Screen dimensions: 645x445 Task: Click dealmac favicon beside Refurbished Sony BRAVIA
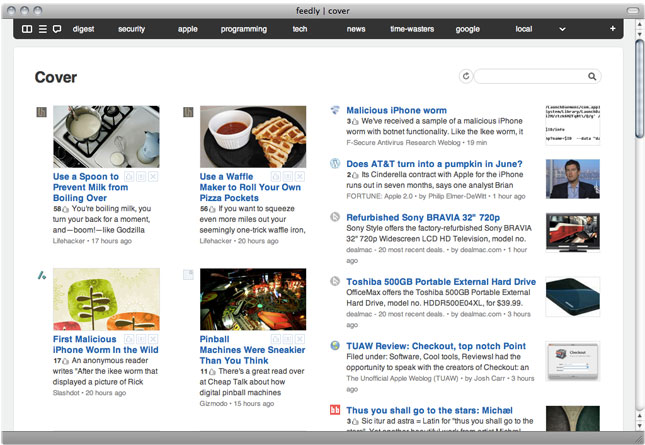tap(335, 217)
